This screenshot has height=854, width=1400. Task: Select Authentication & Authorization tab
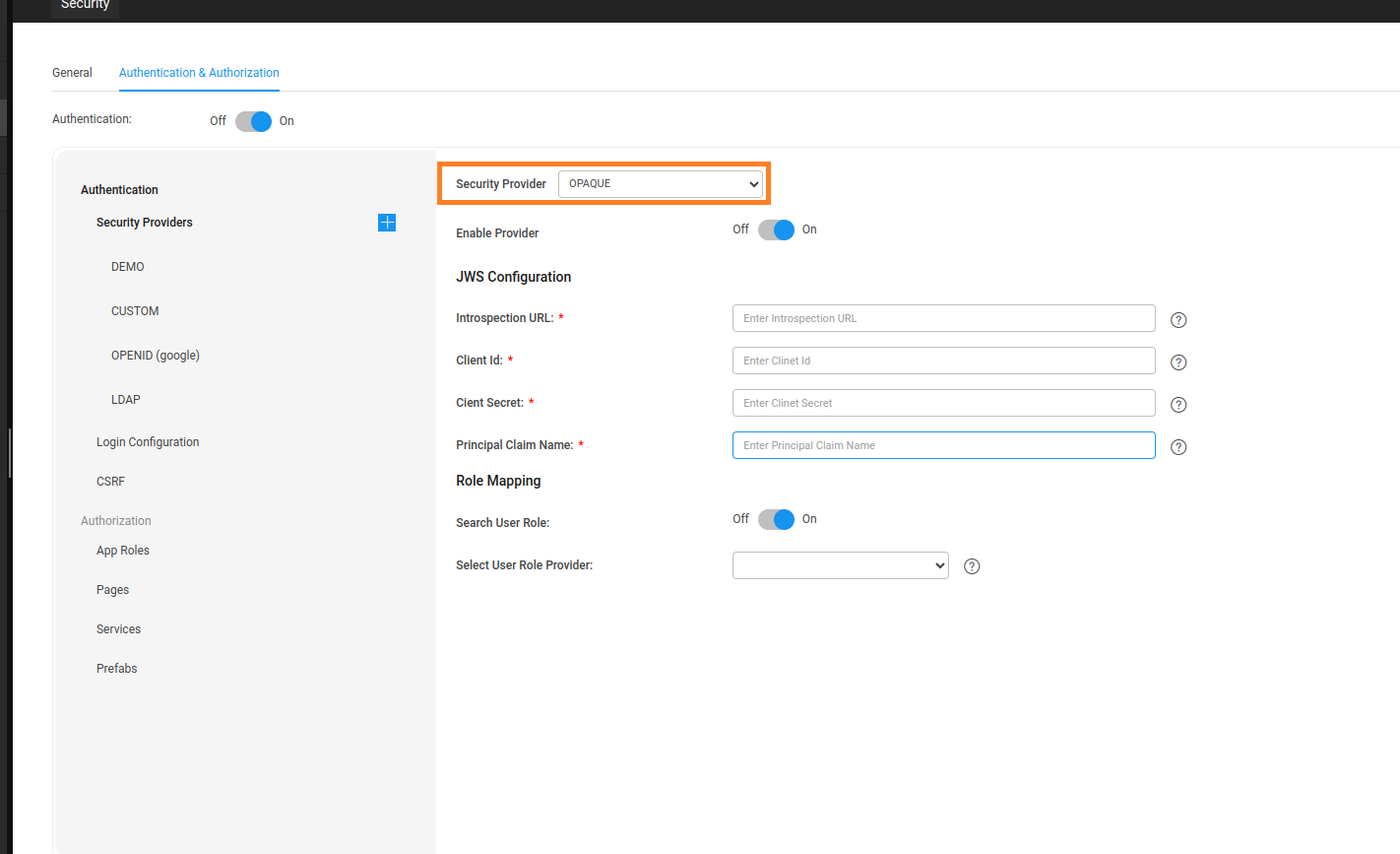pos(199,73)
